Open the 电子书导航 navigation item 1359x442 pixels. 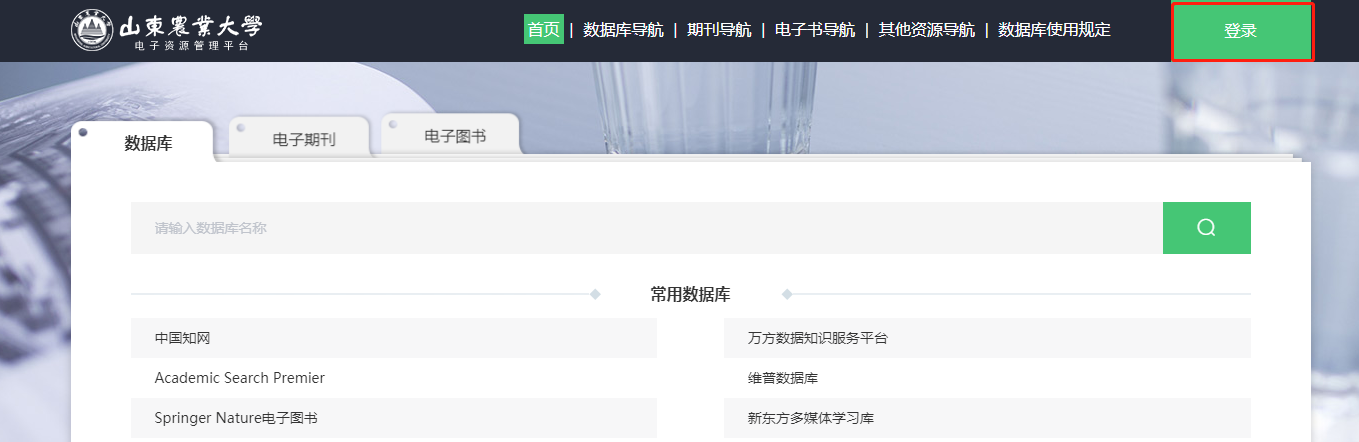pyautogui.click(x=815, y=30)
